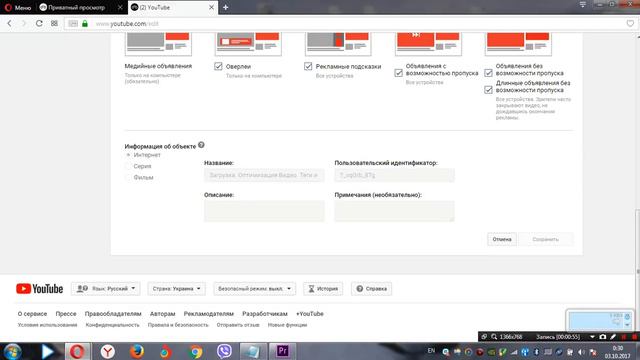Screen dimensions: 640x360
Task: Click the volume speaker tray icon
Action: click(582, 352)
